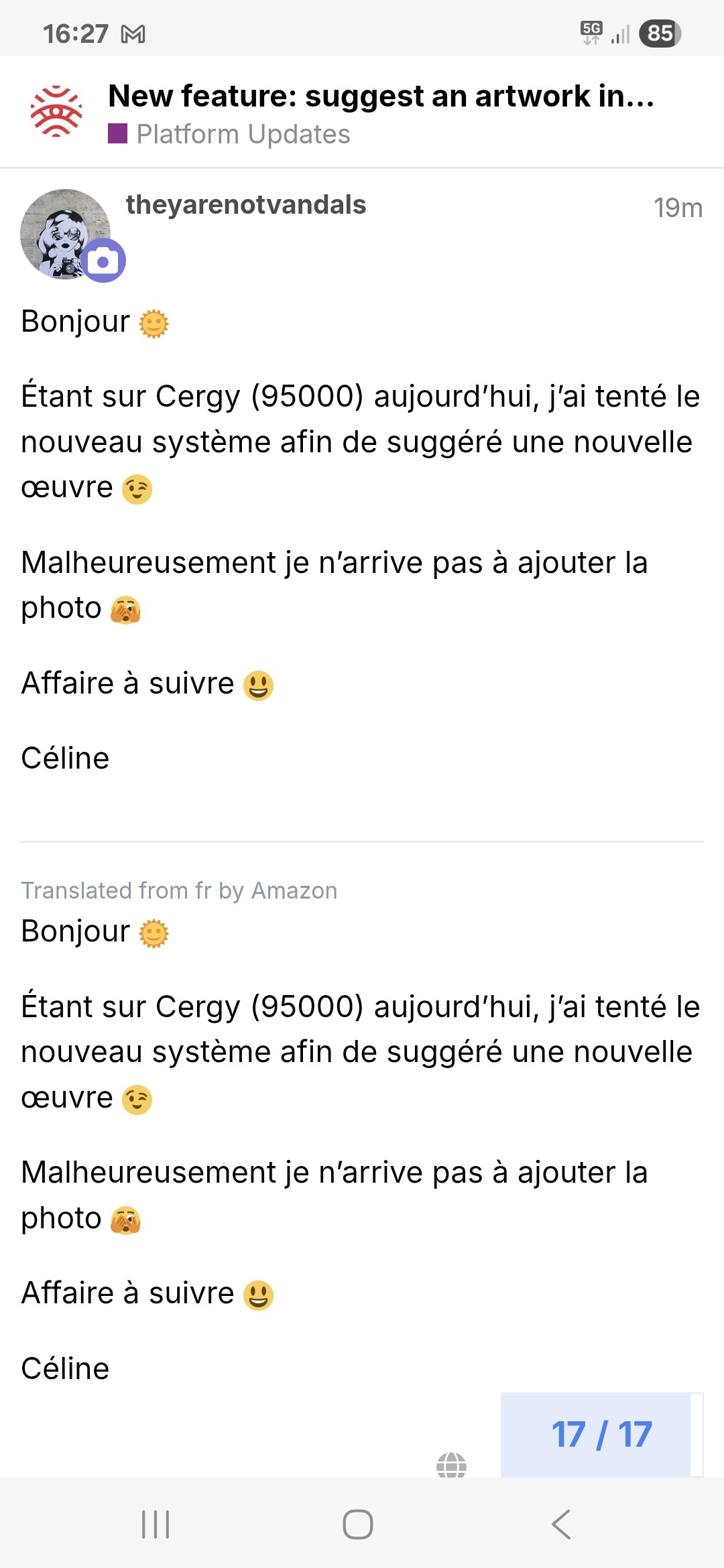Tap the peeking emoji in the original post

coord(125,610)
